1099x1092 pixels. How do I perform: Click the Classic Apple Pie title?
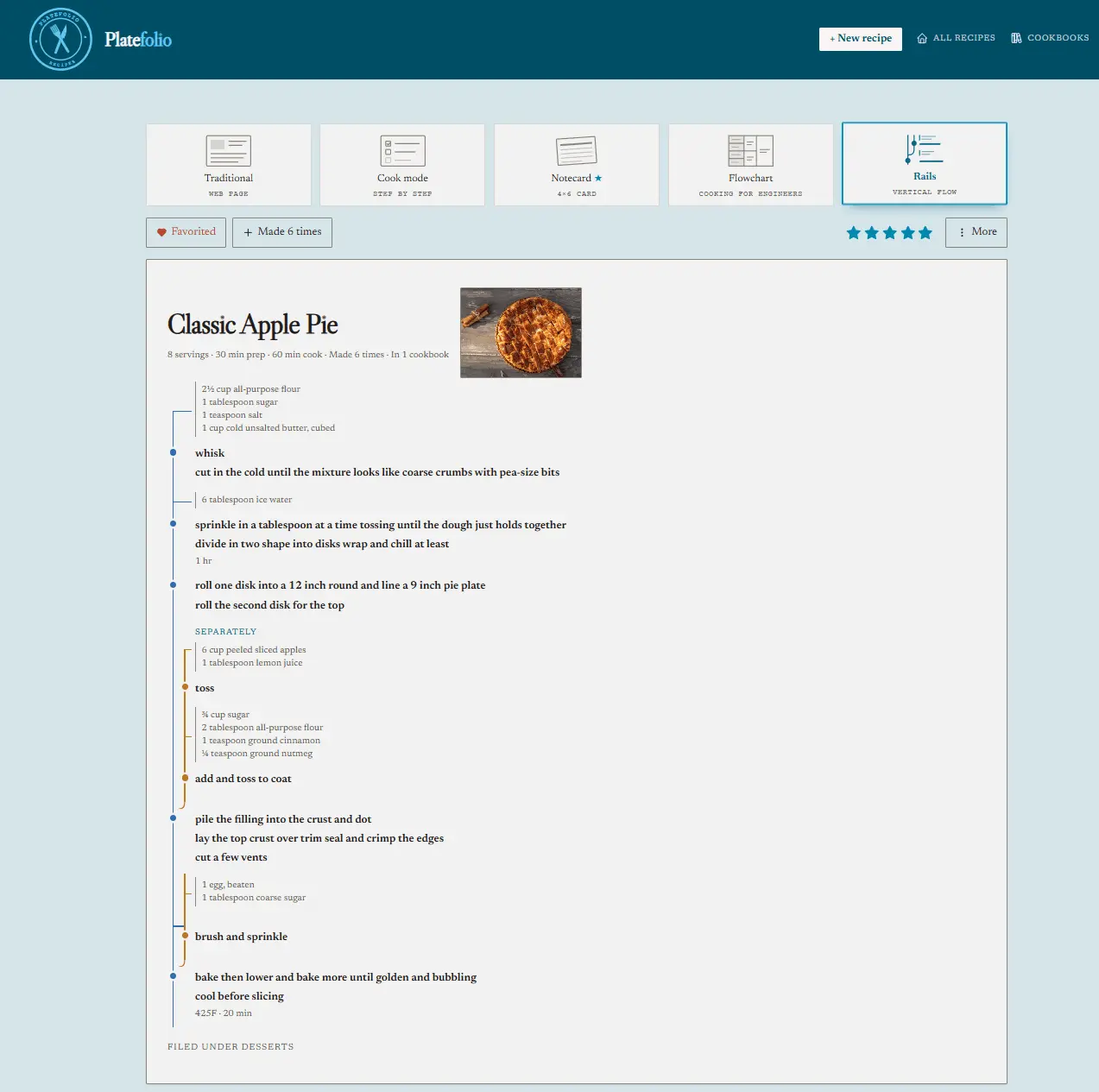253,325
